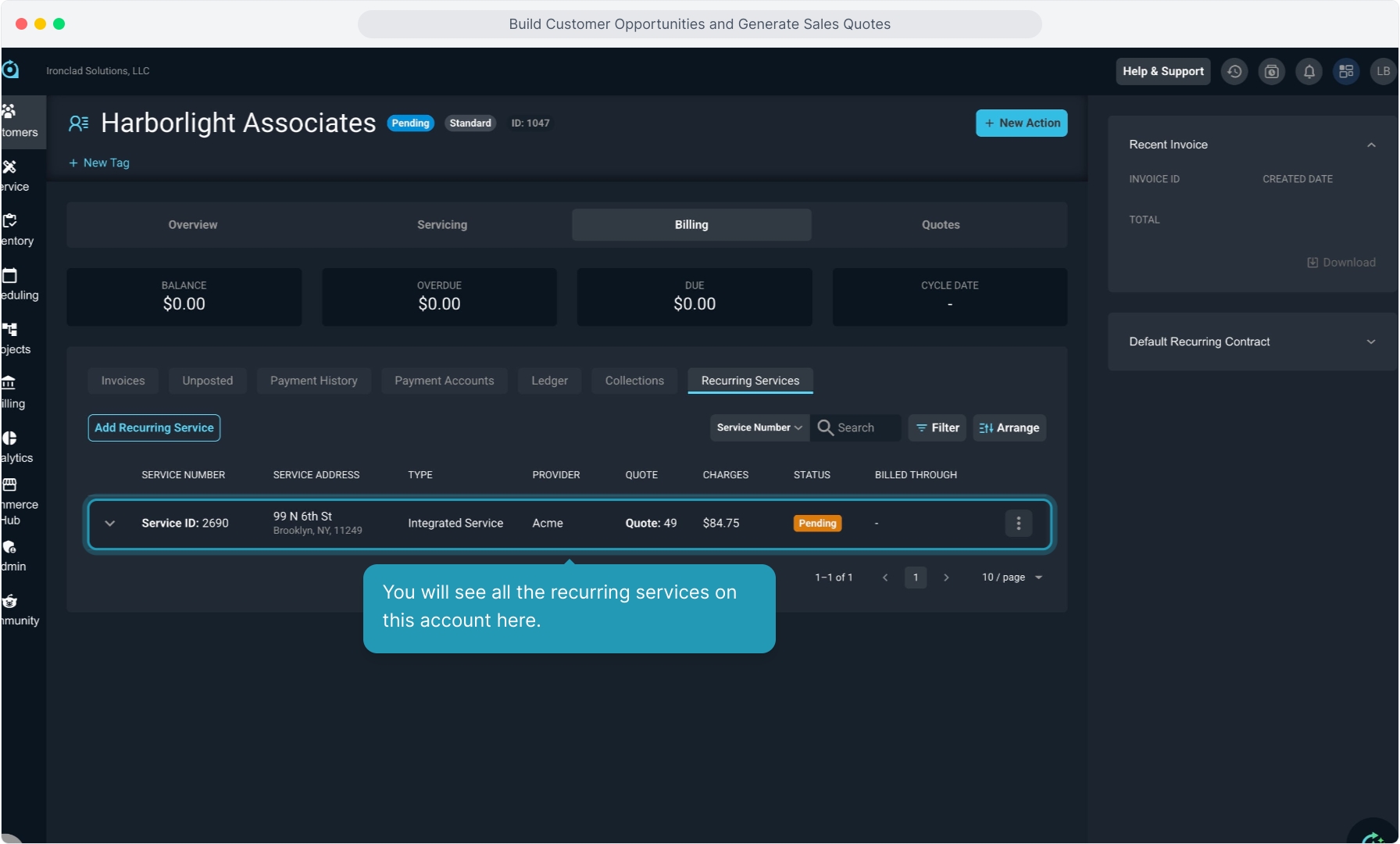Open the Analytics pie chart sidebar icon
This screenshot has width=1400, height=844.
click(10, 438)
